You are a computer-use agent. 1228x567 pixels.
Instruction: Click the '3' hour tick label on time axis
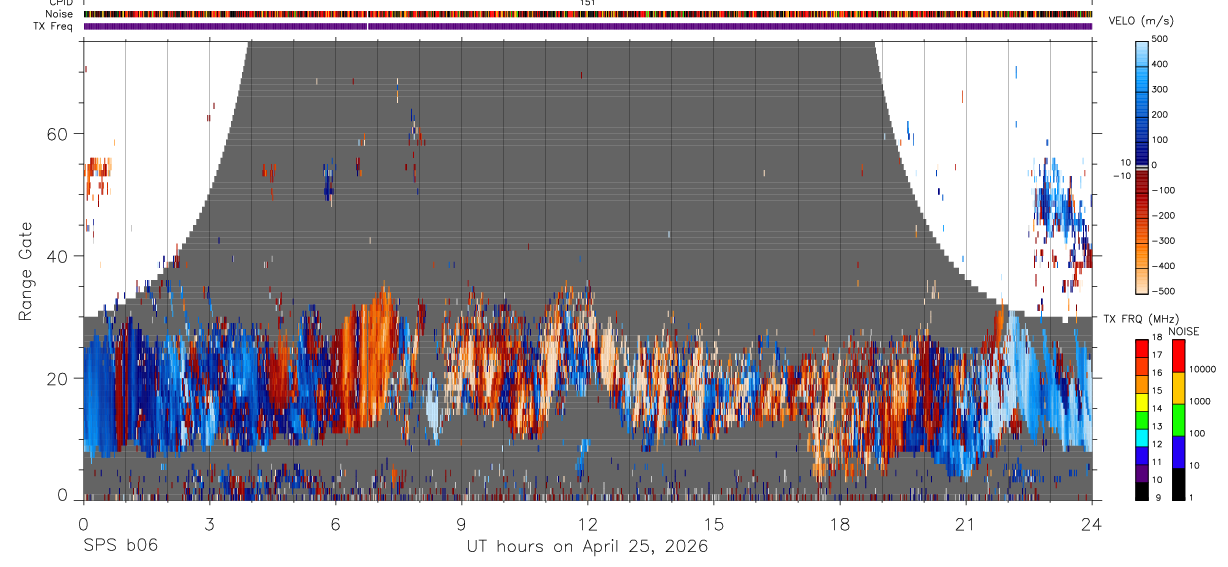[209, 523]
